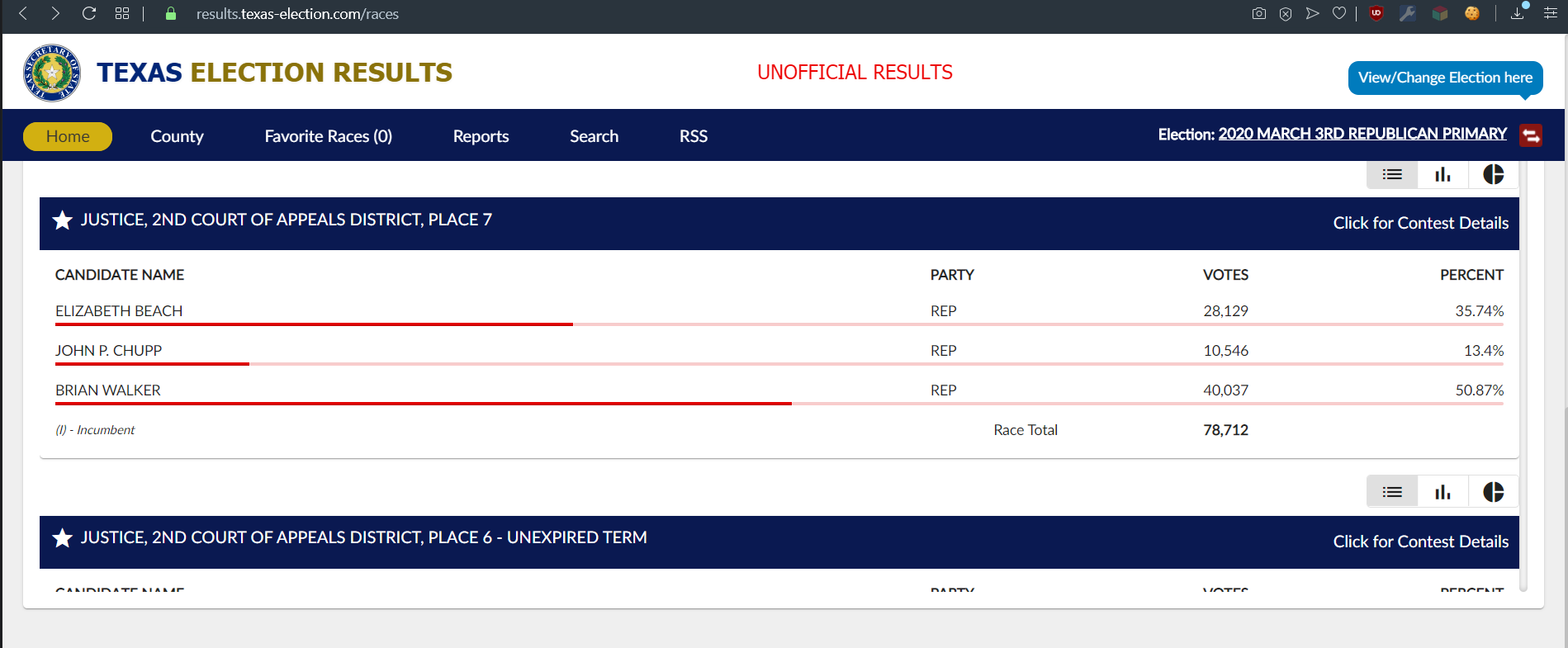
Task: Favorite the Place 6 Unexpired Term race star
Action: (x=62, y=538)
